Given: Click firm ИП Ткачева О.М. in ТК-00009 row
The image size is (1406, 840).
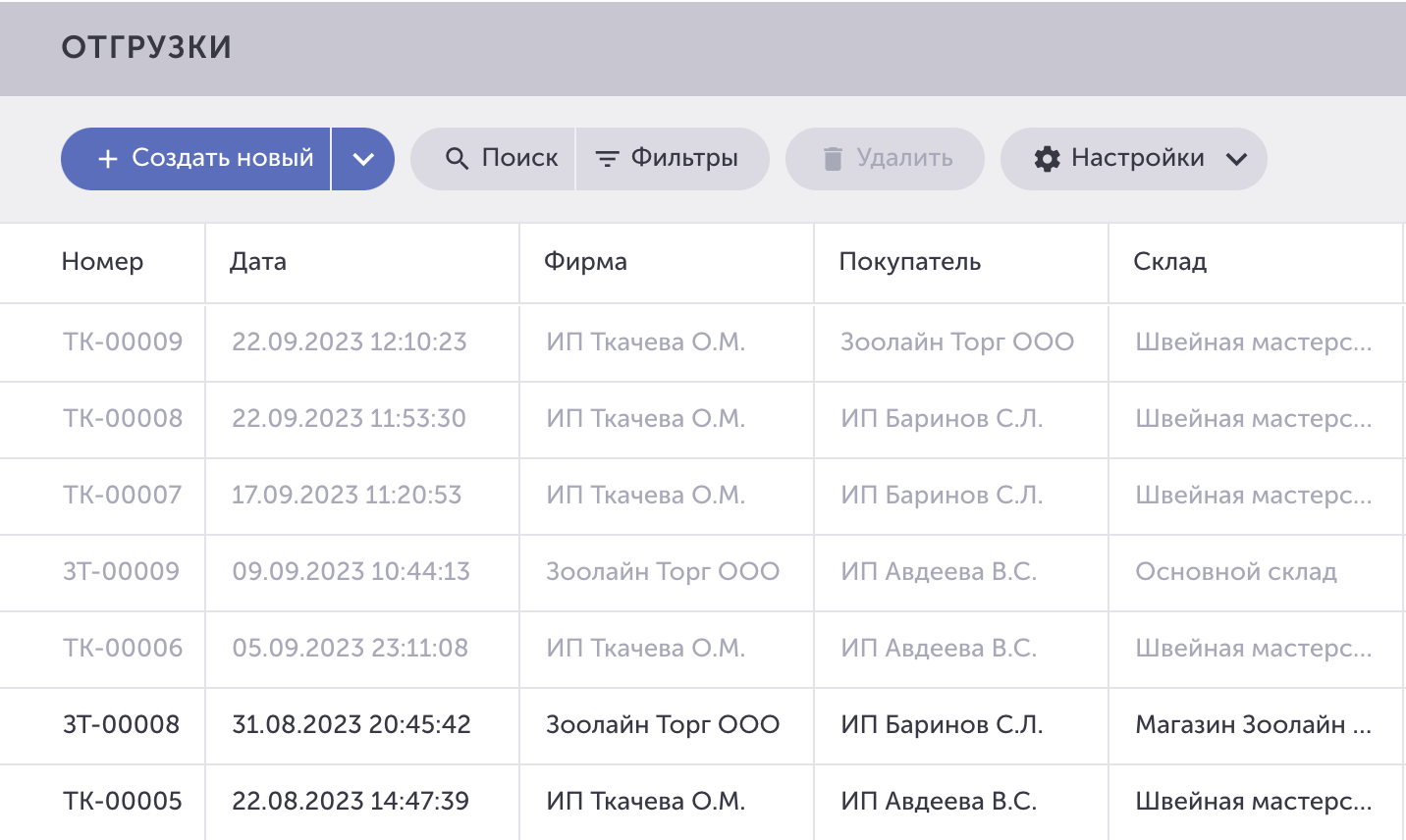Looking at the screenshot, I should tap(646, 341).
